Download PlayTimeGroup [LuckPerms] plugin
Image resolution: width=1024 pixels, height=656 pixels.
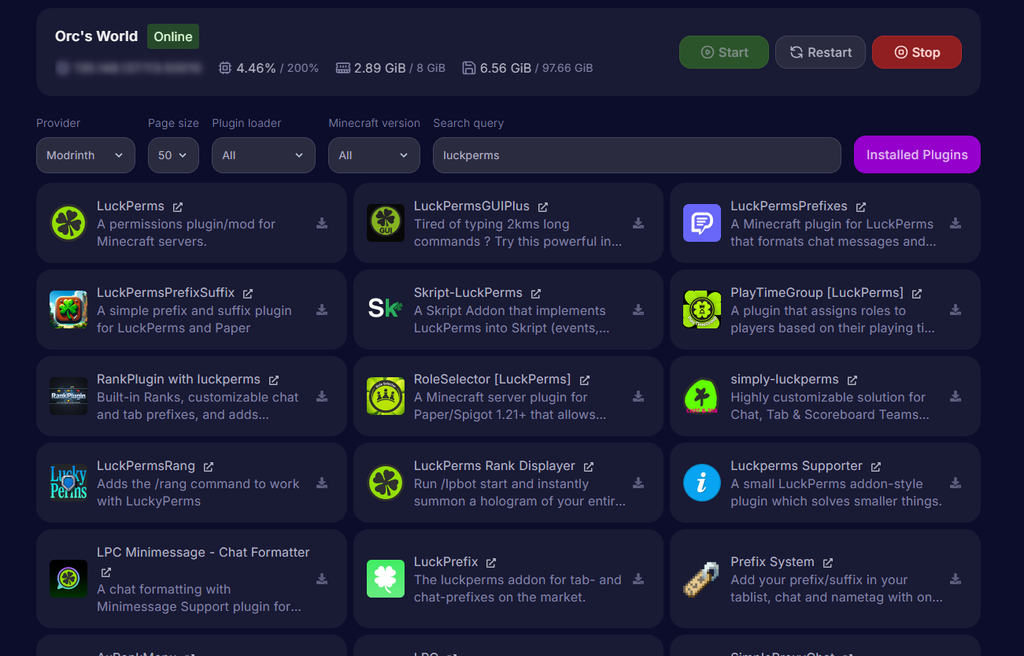(x=955, y=310)
